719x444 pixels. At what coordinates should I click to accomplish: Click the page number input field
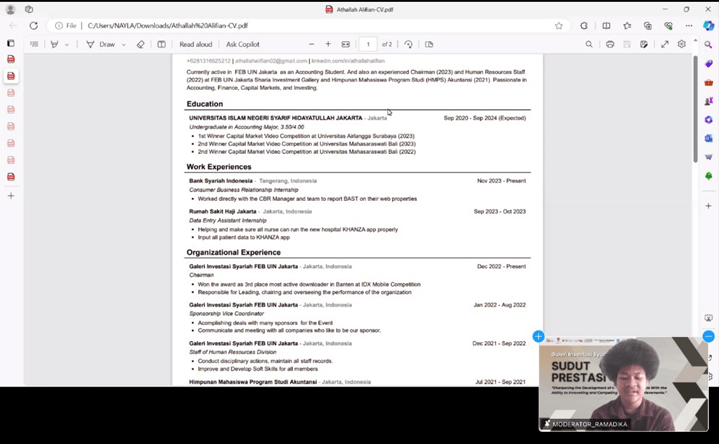[x=368, y=44]
